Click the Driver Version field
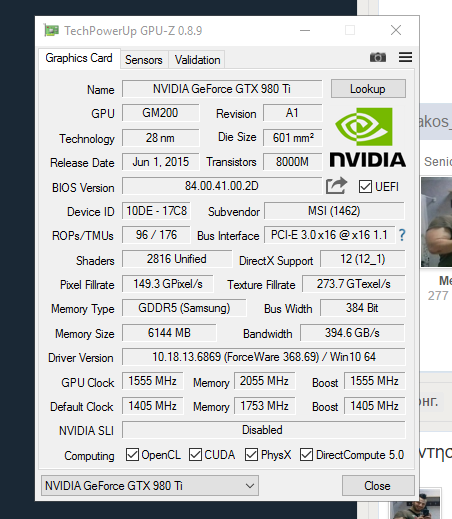 [264, 357]
